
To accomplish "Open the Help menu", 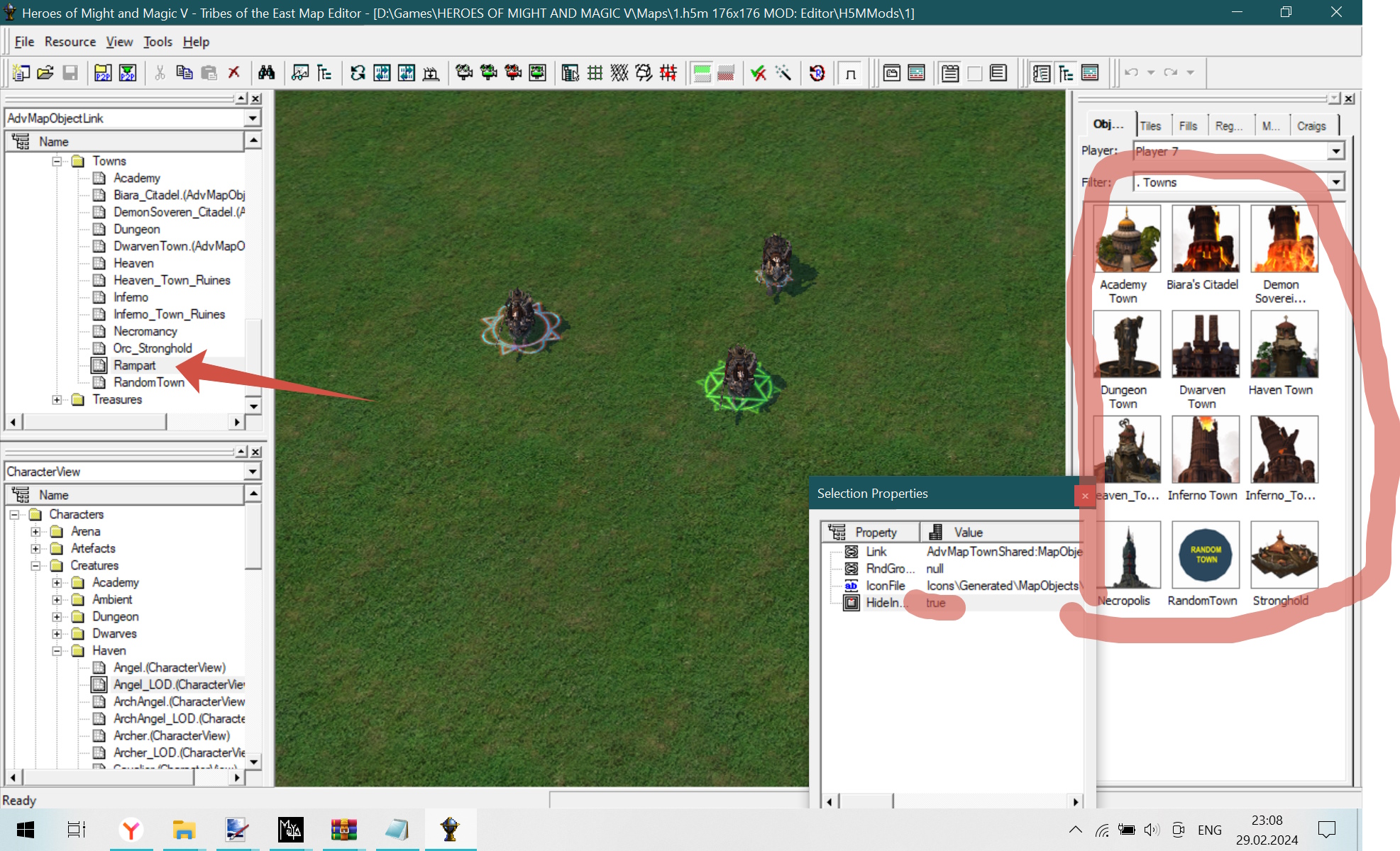I will pos(196,42).
